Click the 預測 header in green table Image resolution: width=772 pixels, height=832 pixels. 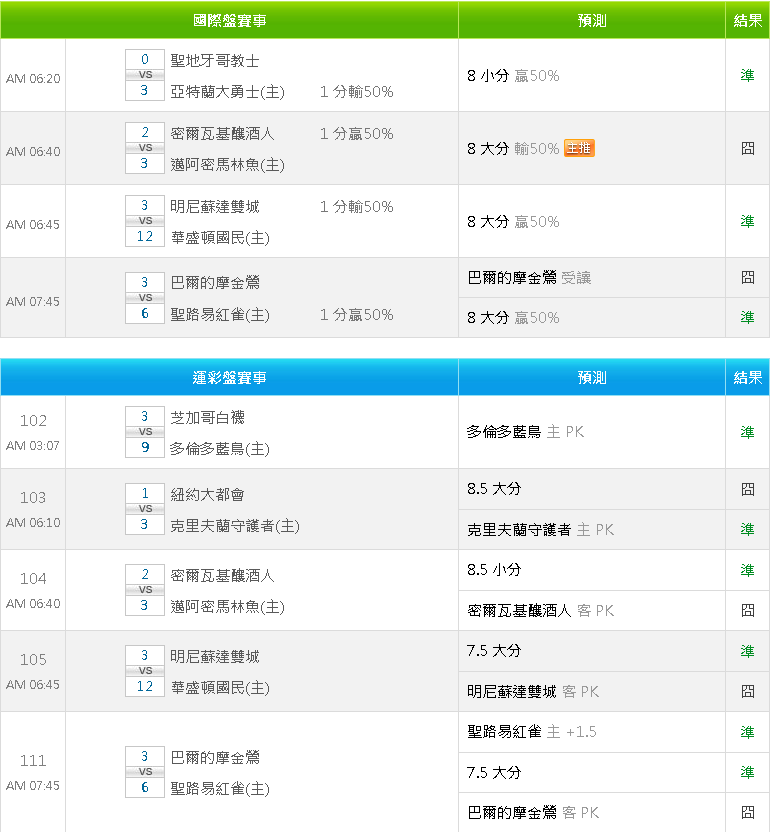(x=592, y=20)
